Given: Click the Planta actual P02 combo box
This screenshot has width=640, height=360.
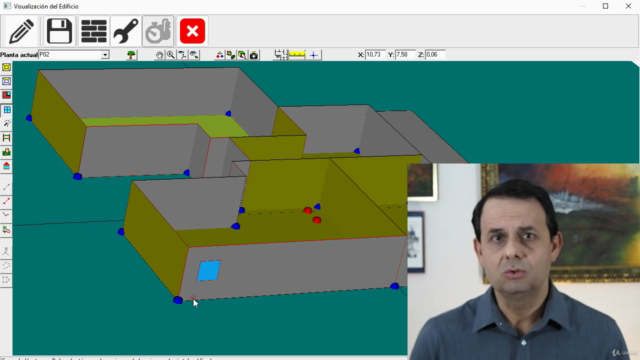Looking at the screenshot, I should 73,55.
